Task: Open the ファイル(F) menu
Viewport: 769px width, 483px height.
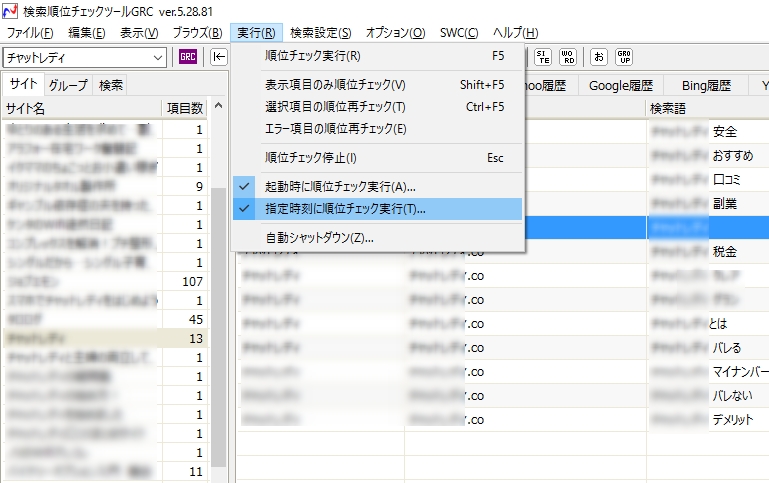Action: pyautogui.click(x=30, y=33)
